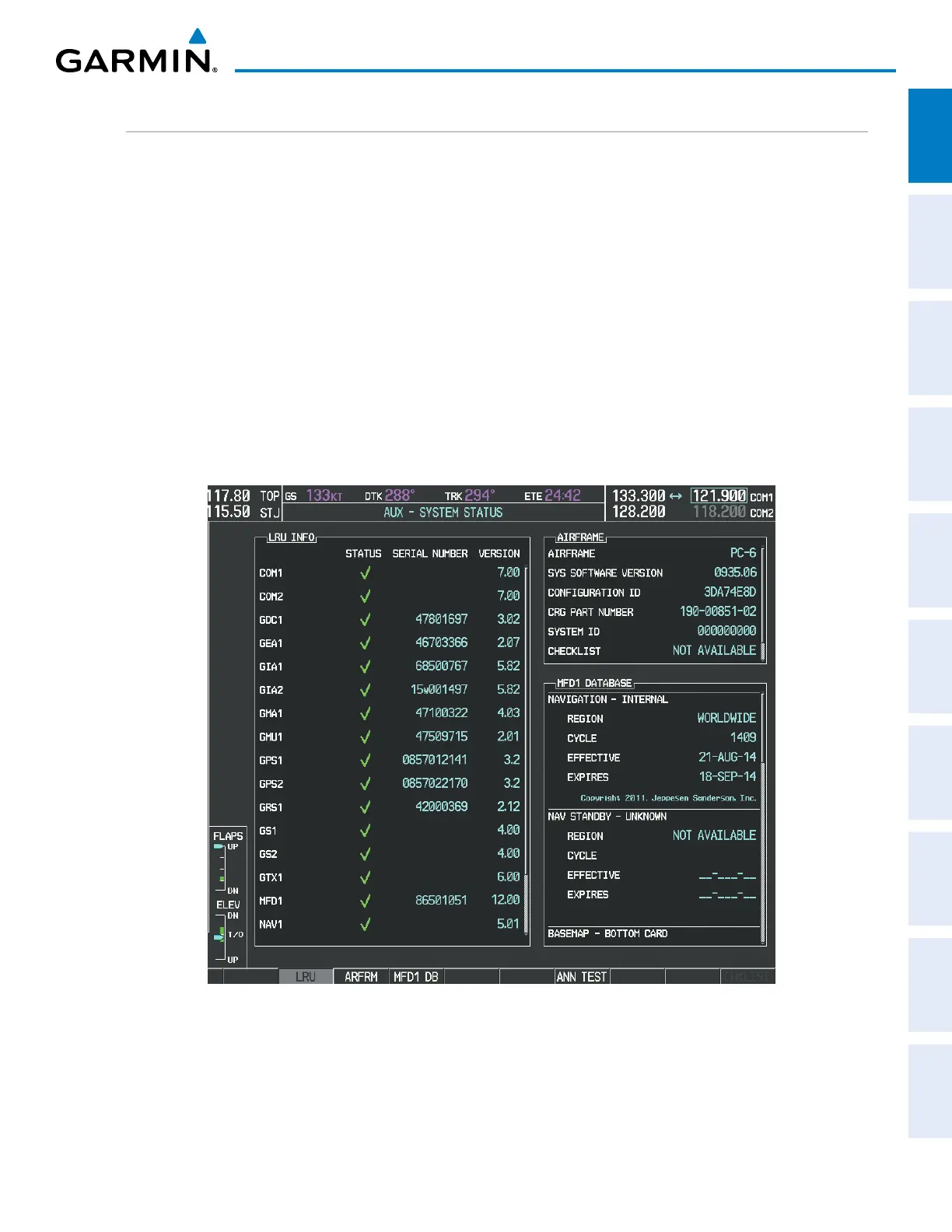Screen dimensions: 952x1232
Task: Click the NAV1 status checkmark
Action: pyautogui.click(x=365, y=924)
